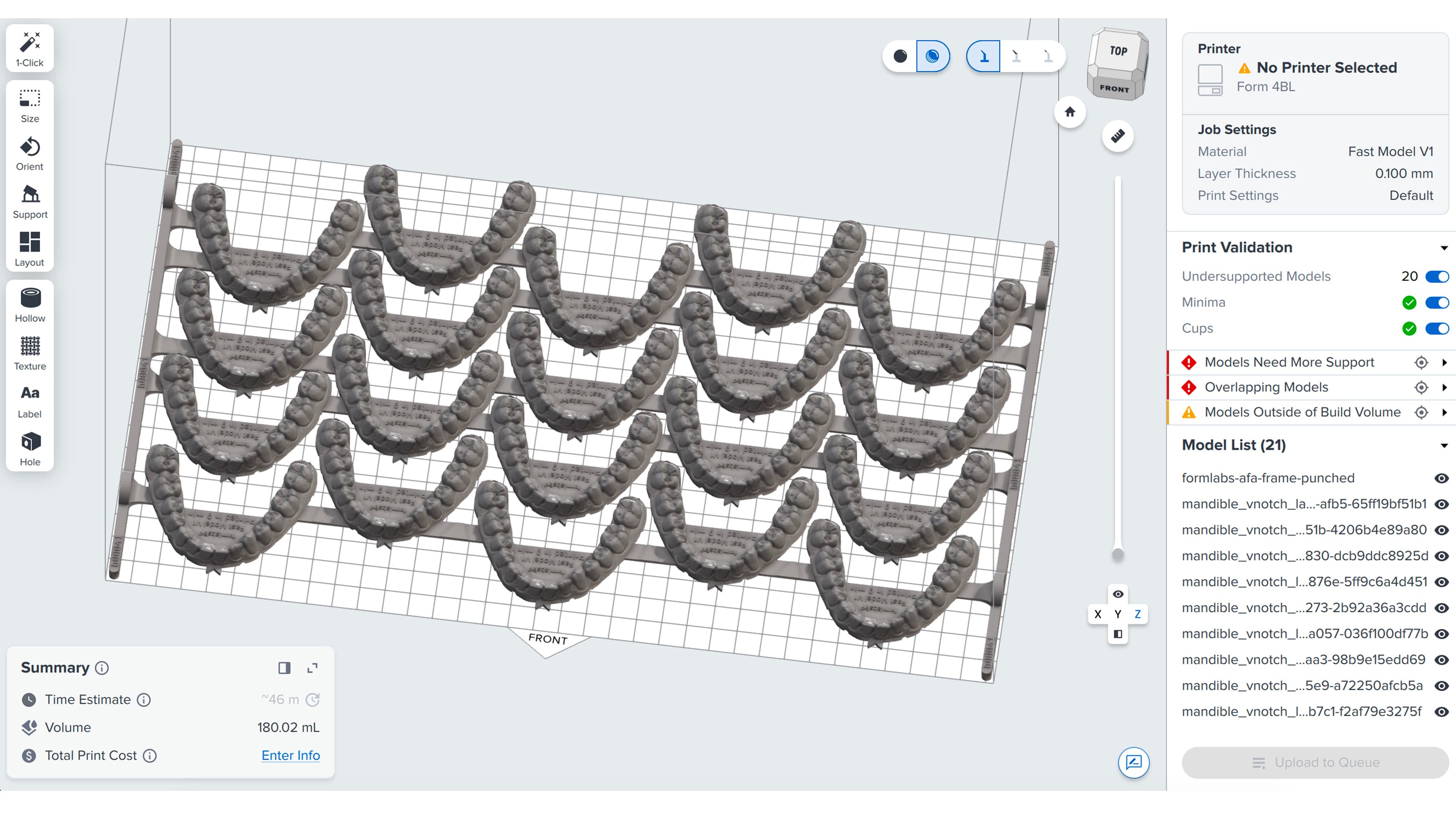Hide model ending 5e9-a72250afcb5a
Viewport: 1456px width, 819px height.
click(x=1441, y=686)
